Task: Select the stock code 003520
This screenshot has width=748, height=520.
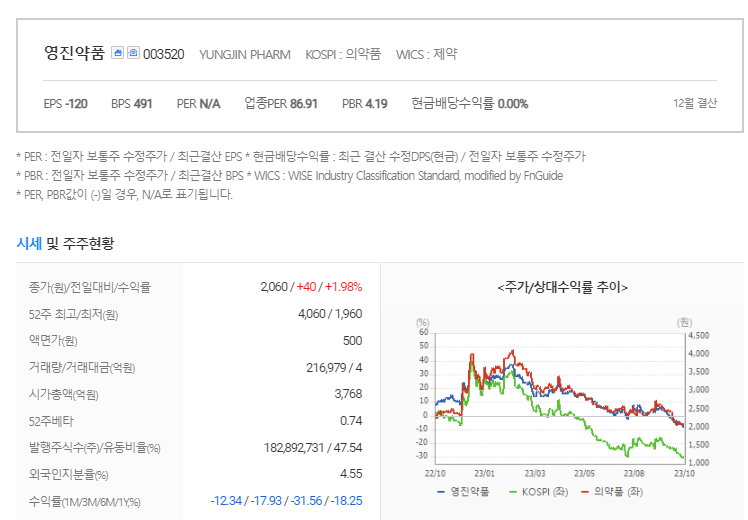Action: coord(164,54)
